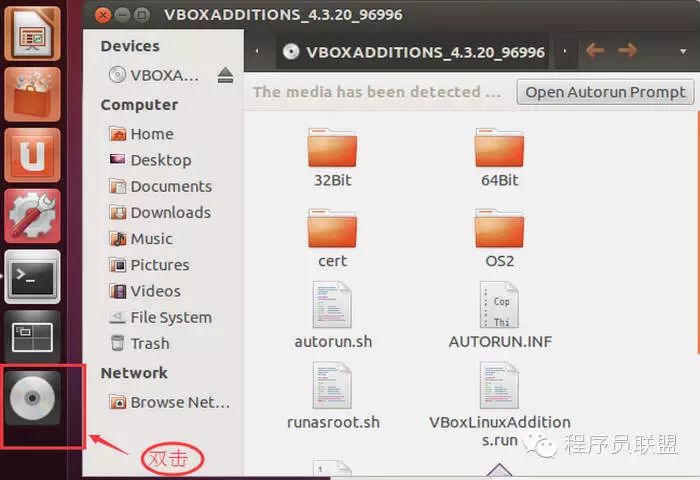The height and width of the screenshot is (480, 700).
Task: Select the 32Bit folder
Action: 333,158
